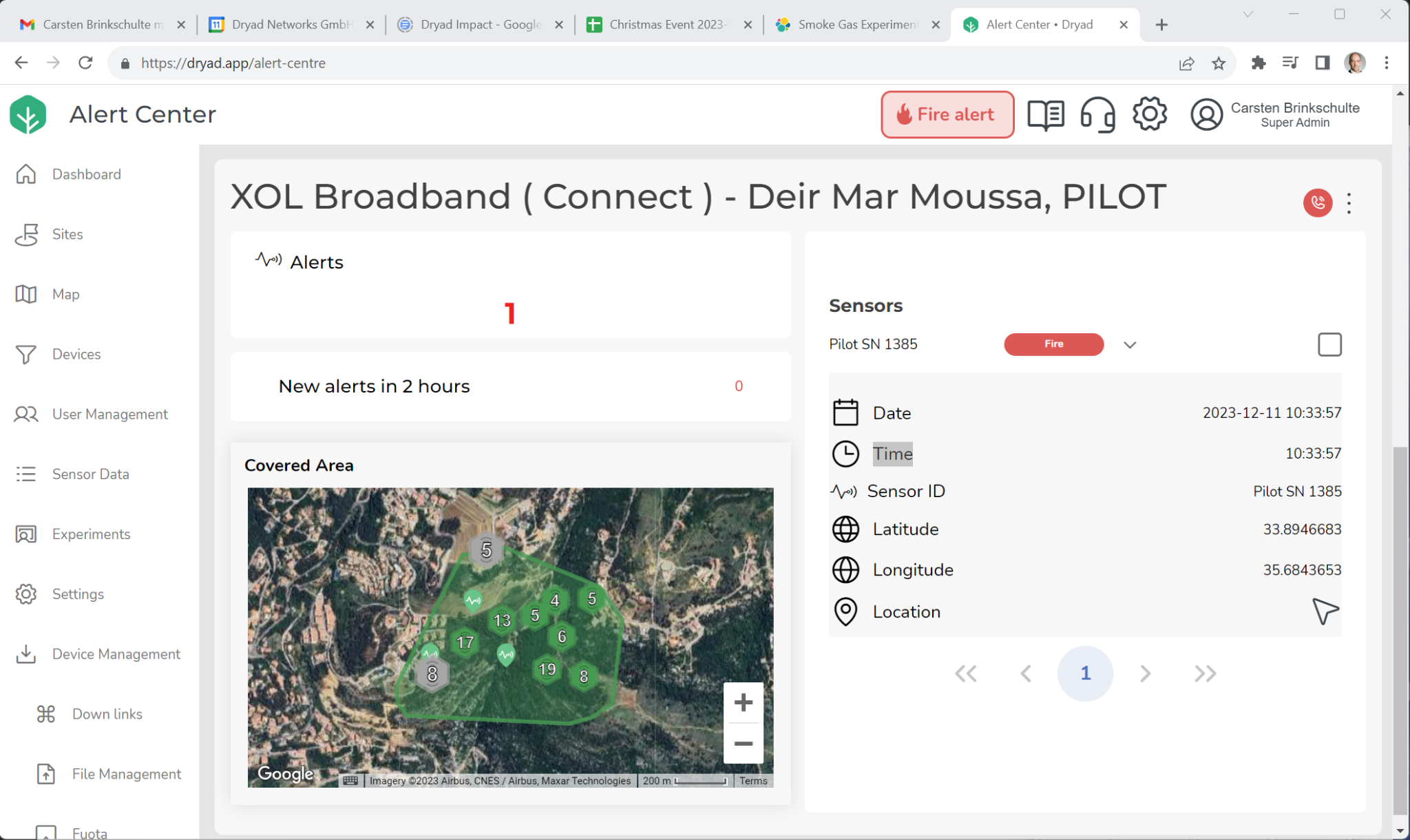Click the Devices funnel icon

coord(26,354)
